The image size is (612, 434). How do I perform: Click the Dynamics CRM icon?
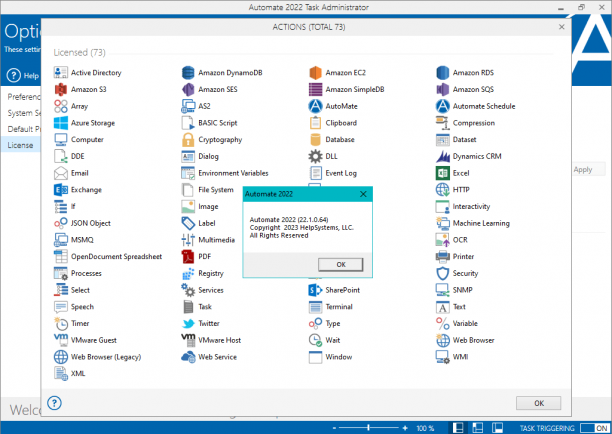click(443, 156)
